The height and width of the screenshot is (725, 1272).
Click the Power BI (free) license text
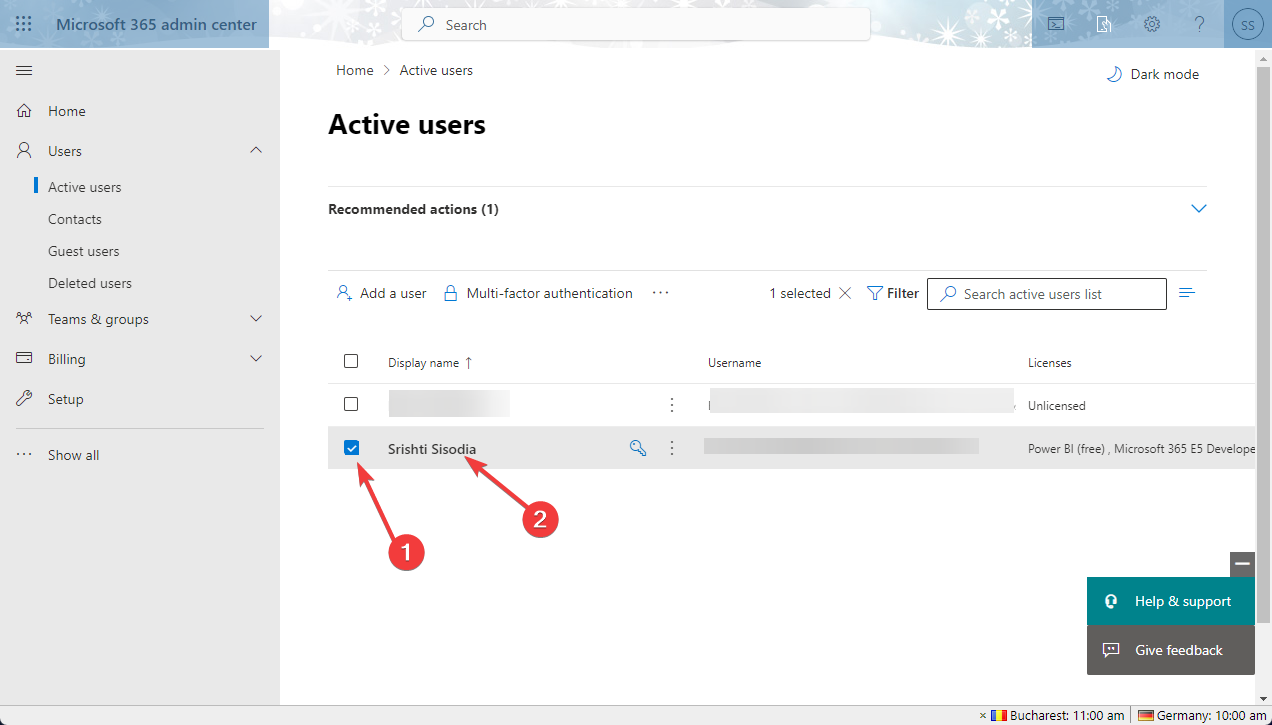(x=1066, y=449)
